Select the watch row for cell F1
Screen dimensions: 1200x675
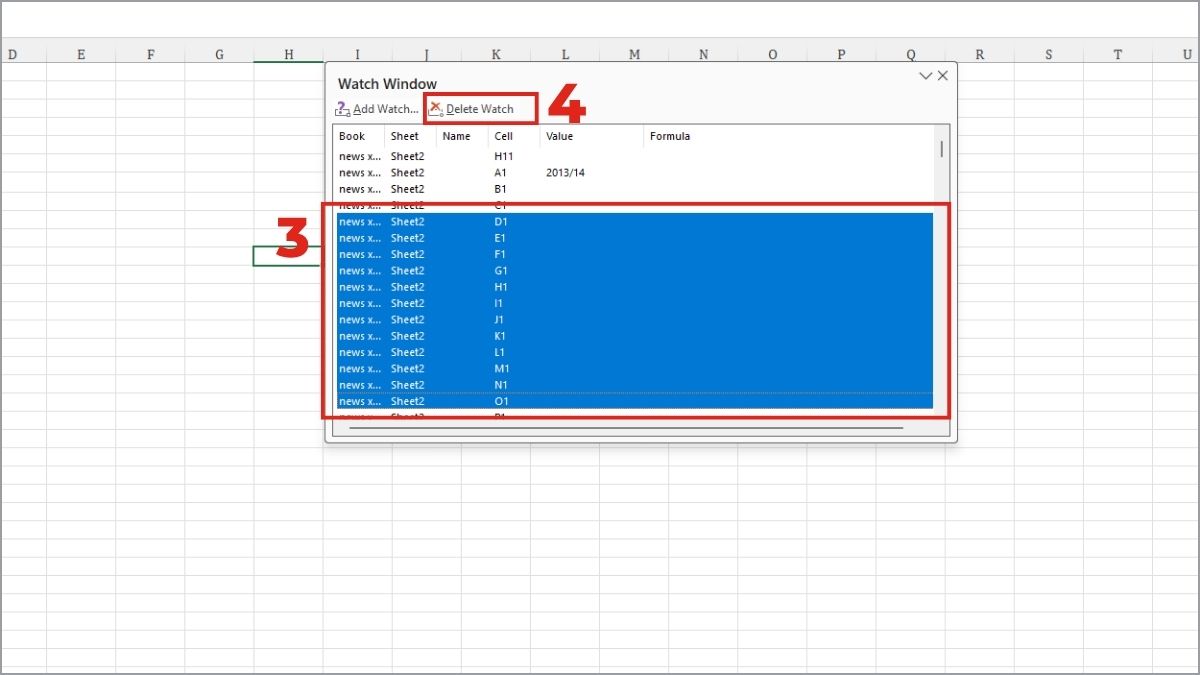[x=633, y=254]
